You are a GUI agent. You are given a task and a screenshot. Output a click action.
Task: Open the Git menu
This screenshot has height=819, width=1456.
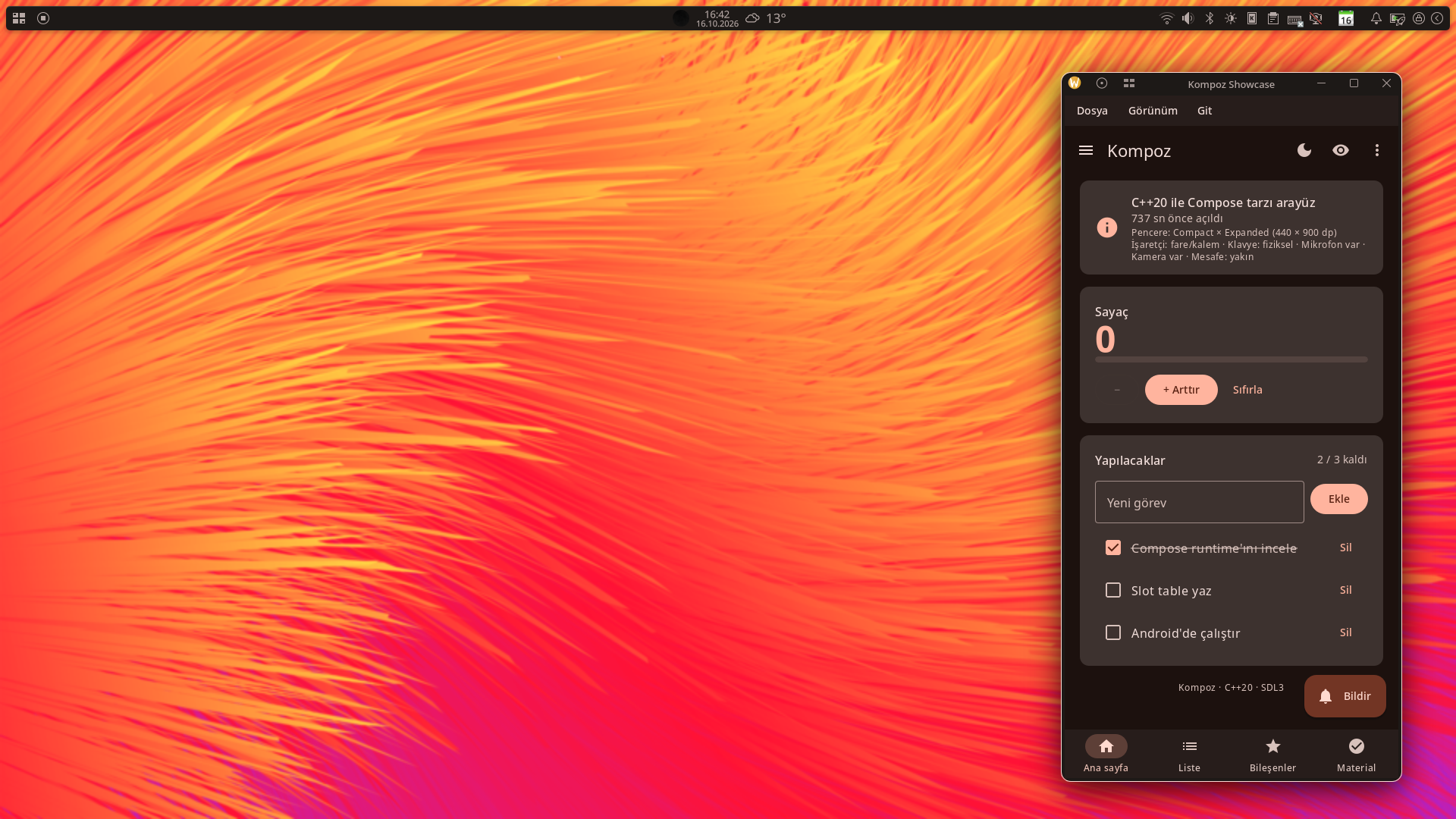(x=1204, y=111)
